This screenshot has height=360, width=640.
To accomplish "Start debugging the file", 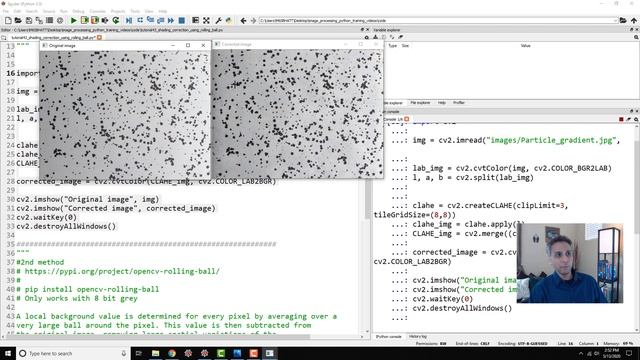I will pos(129,20).
